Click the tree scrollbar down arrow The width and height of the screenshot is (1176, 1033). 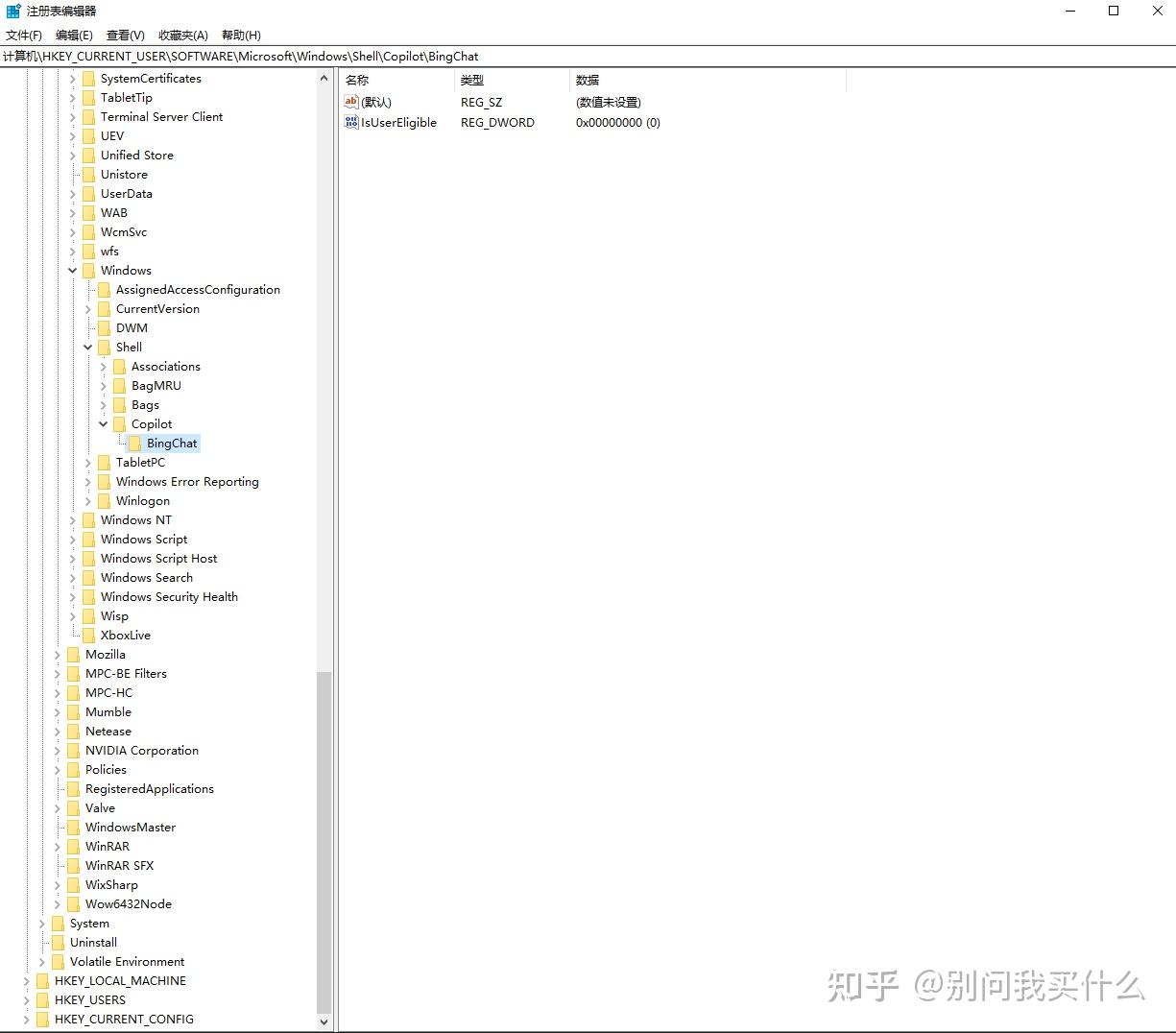(x=324, y=1022)
